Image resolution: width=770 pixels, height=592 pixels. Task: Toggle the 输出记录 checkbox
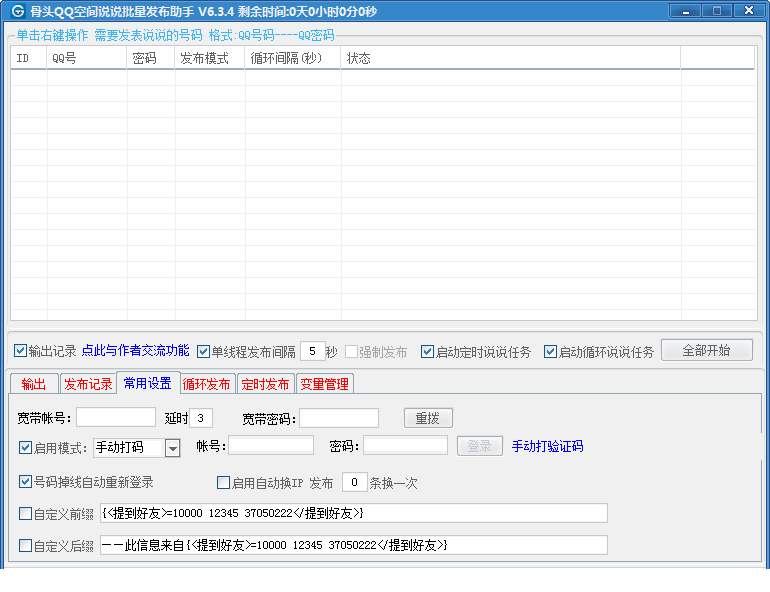[20, 350]
